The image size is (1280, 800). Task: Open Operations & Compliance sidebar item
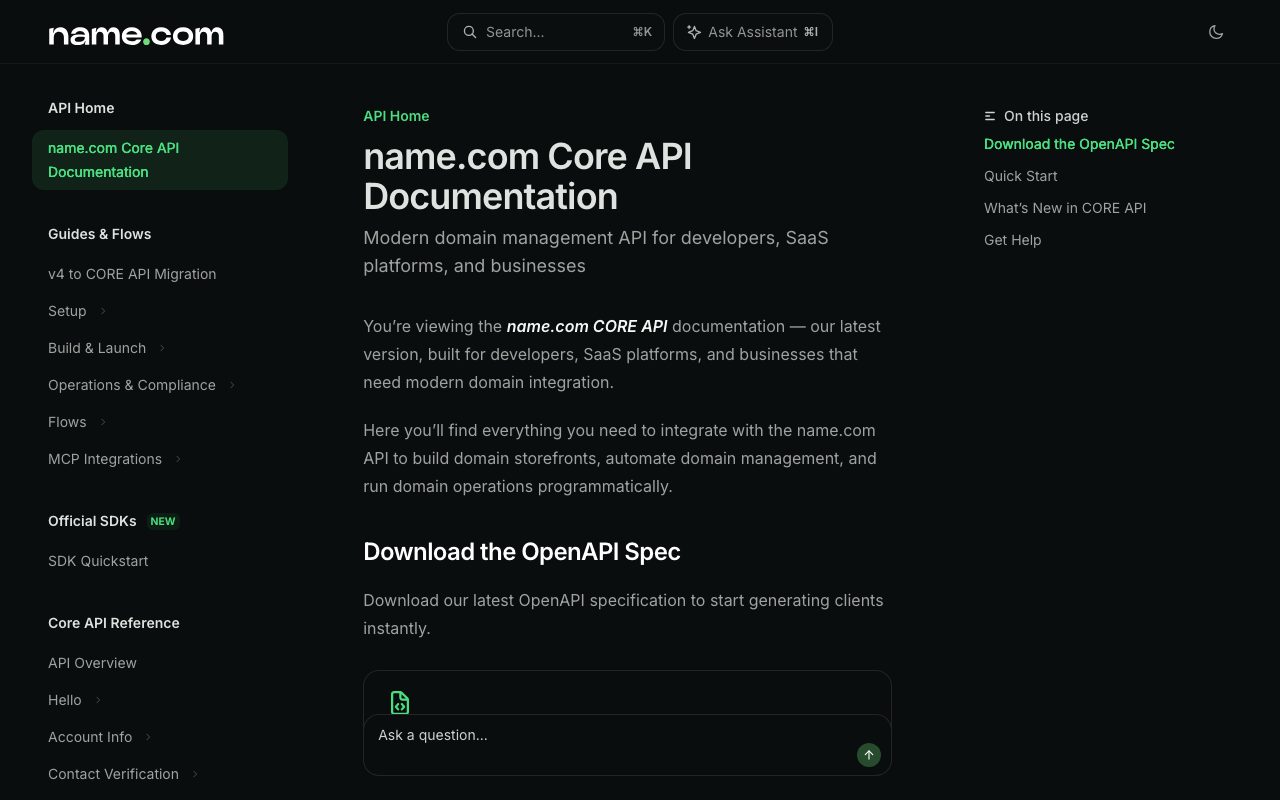coord(132,385)
